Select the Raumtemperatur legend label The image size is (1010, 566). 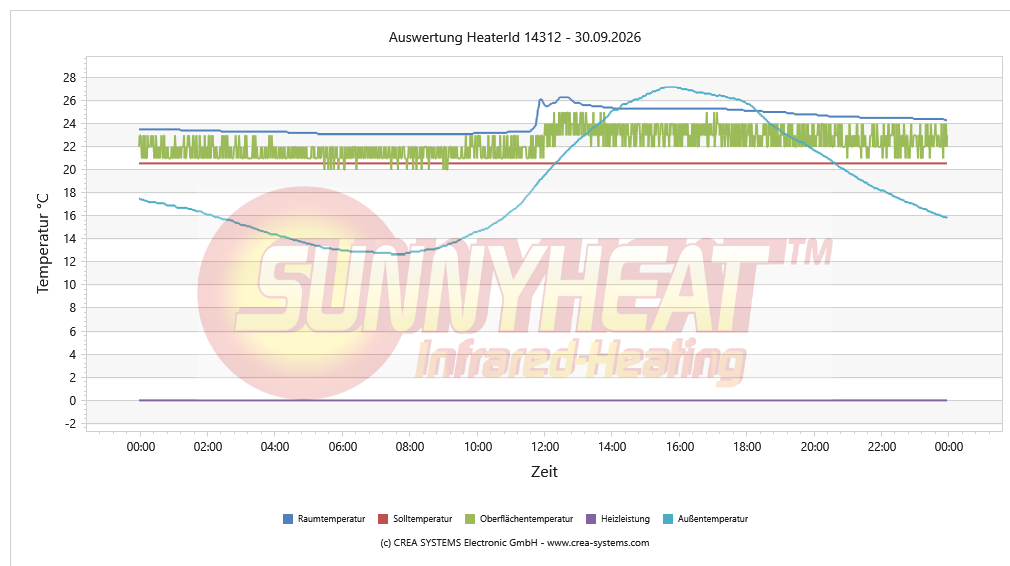(x=331, y=519)
